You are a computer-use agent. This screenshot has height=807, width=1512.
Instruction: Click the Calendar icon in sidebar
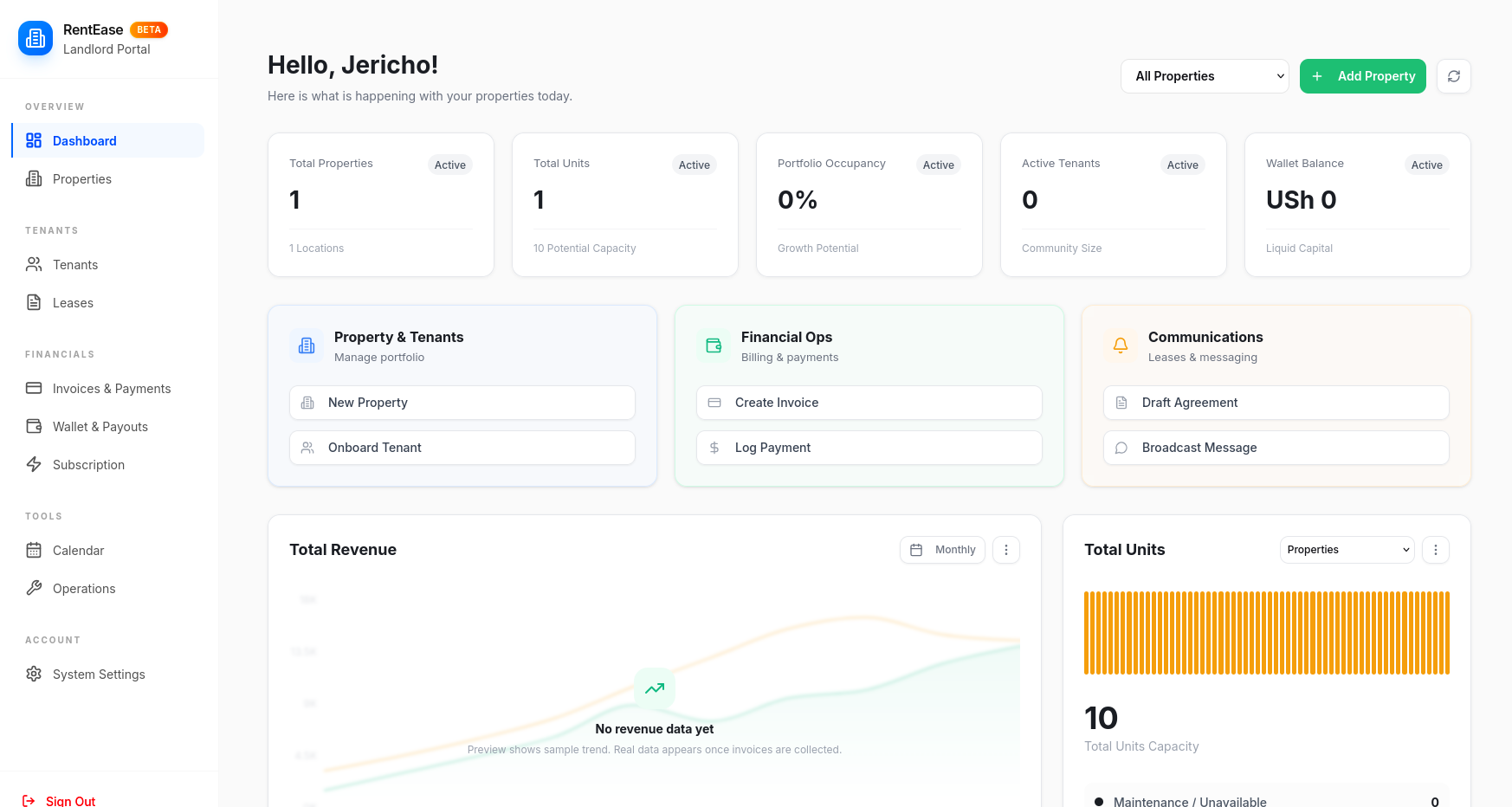tap(34, 550)
